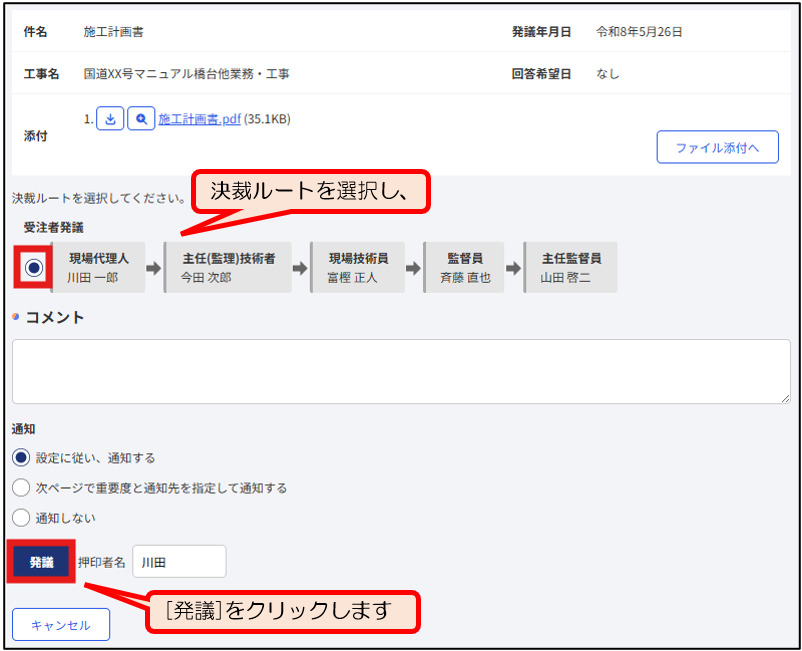
Task: Click the 国道XX号マニュアル橋台他業務・工事 project name
Action: [x=186, y=74]
